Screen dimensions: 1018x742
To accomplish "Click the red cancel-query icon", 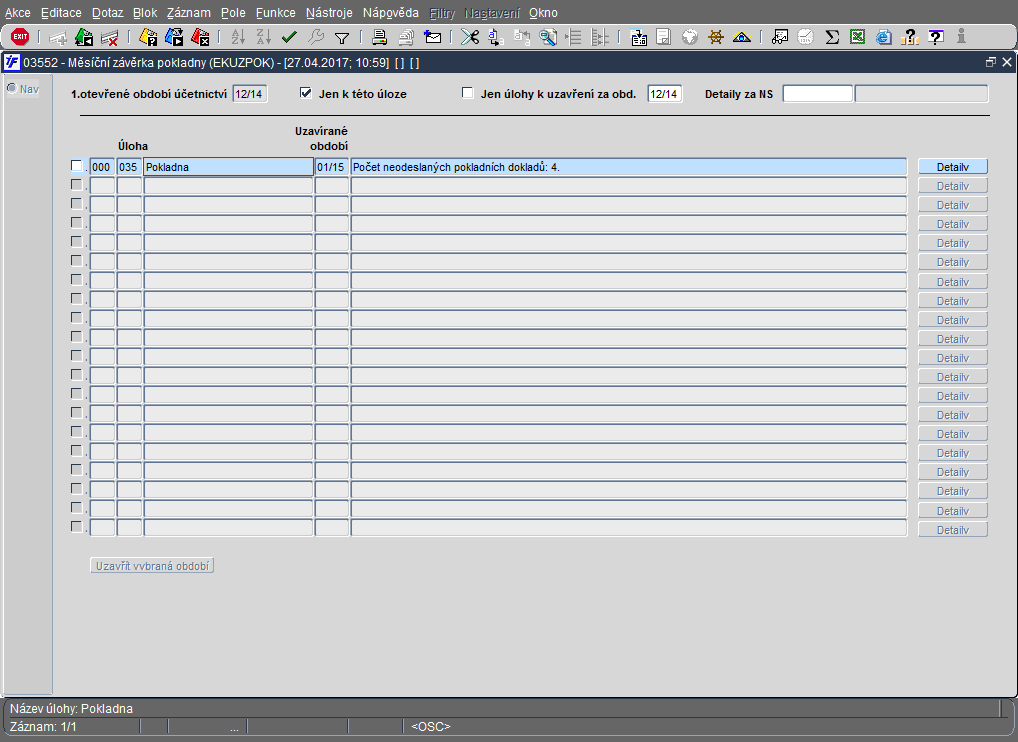I will pyautogui.click(x=200, y=37).
